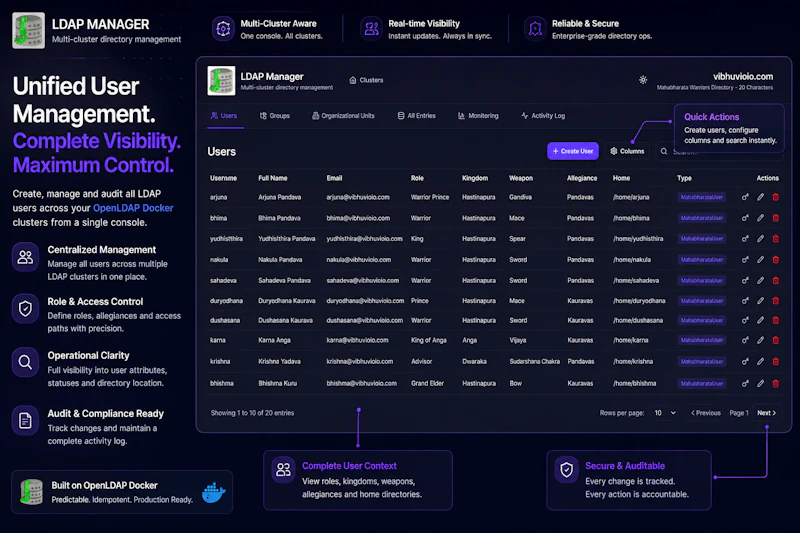Toggle the light/dark theme sun icon
The height and width of the screenshot is (533, 800).
643,80
